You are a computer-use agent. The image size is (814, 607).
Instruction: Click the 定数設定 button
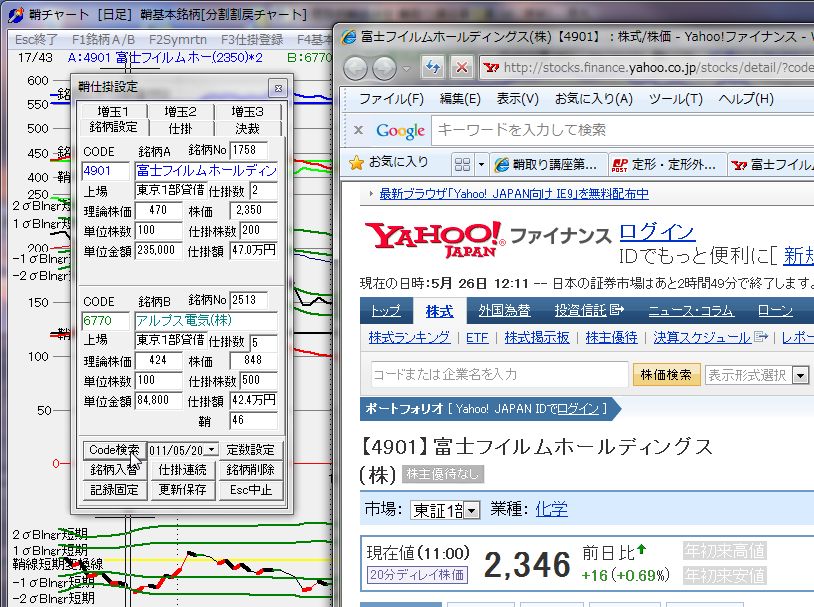coord(251,450)
